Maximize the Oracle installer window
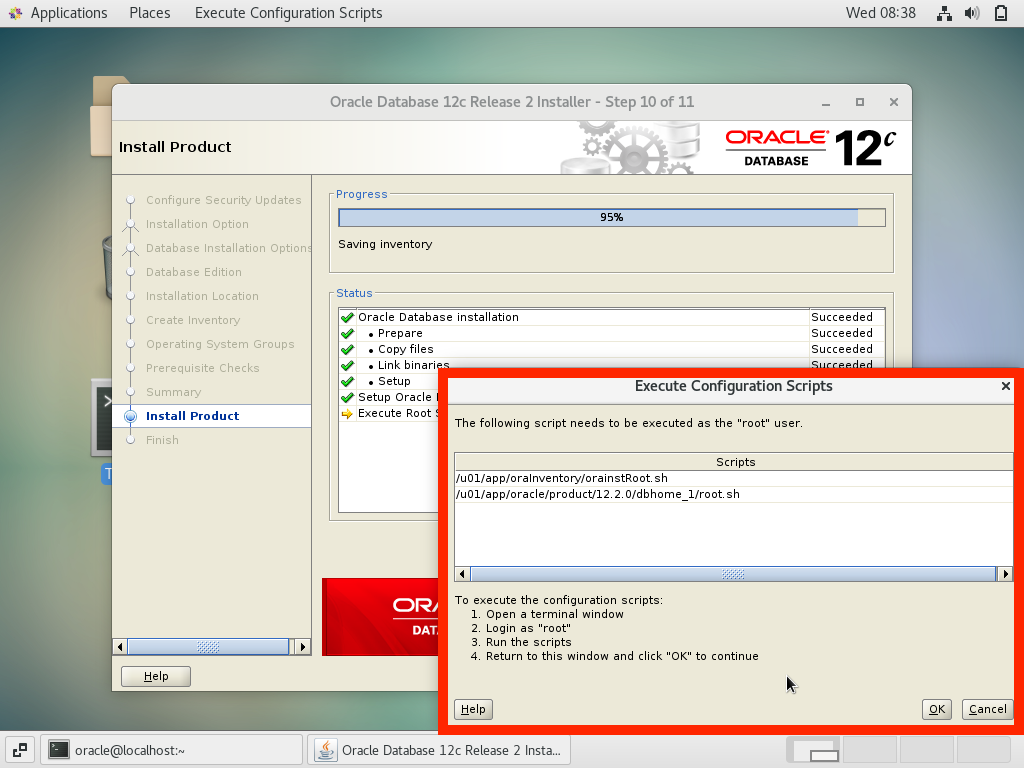Viewport: 1024px width, 768px height. (859, 103)
